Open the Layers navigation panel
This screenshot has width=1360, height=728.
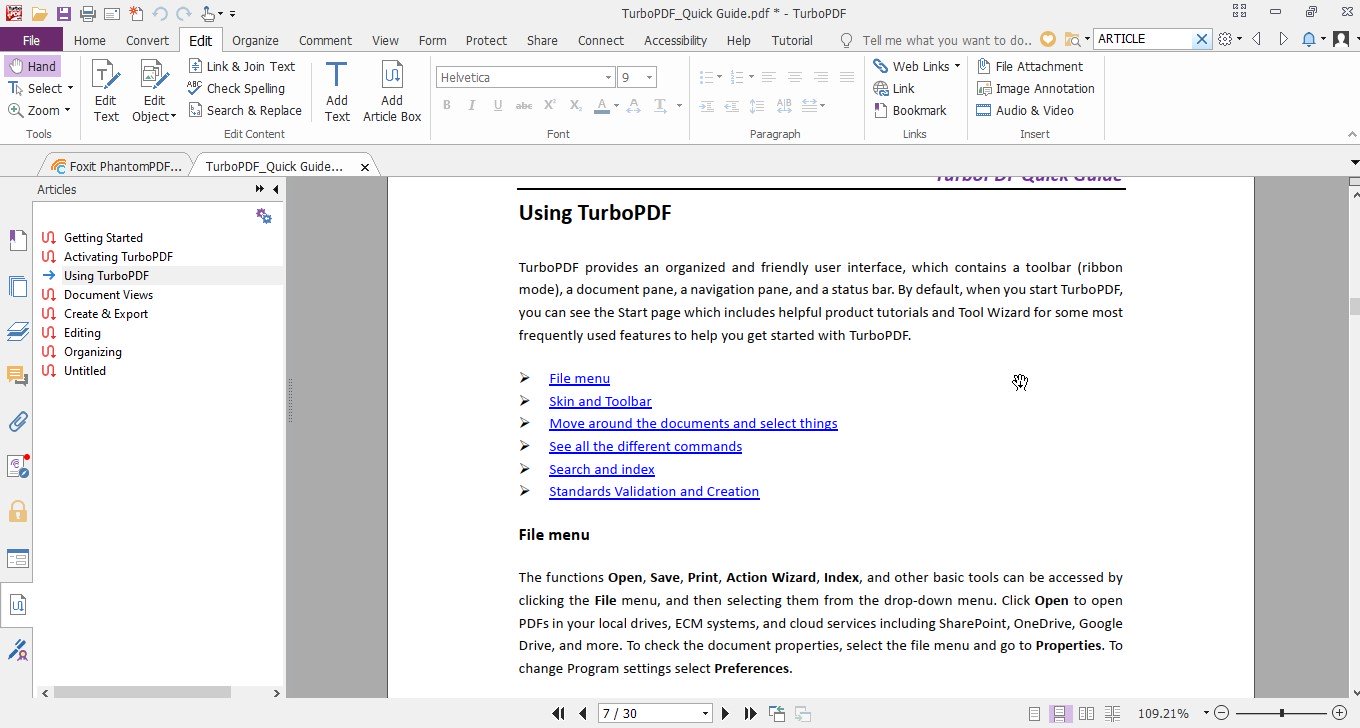(17, 331)
